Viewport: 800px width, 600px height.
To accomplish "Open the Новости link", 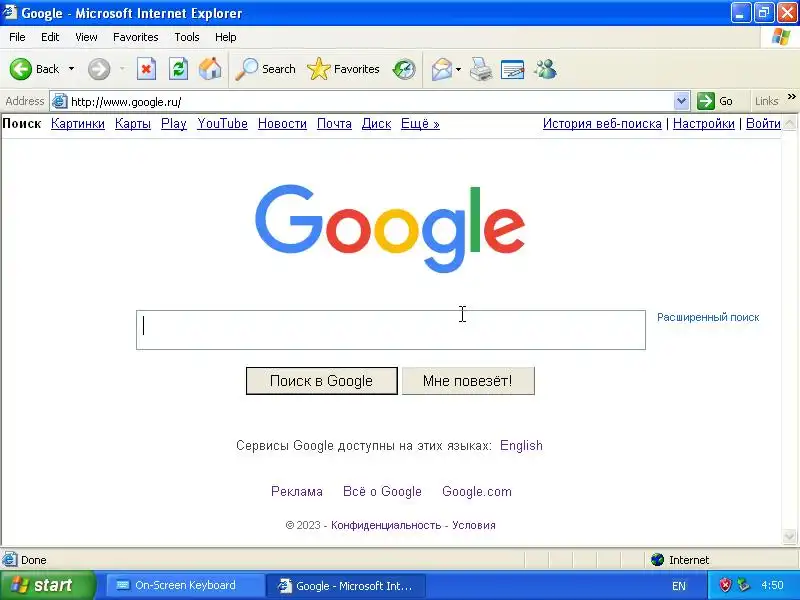I will 282,123.
